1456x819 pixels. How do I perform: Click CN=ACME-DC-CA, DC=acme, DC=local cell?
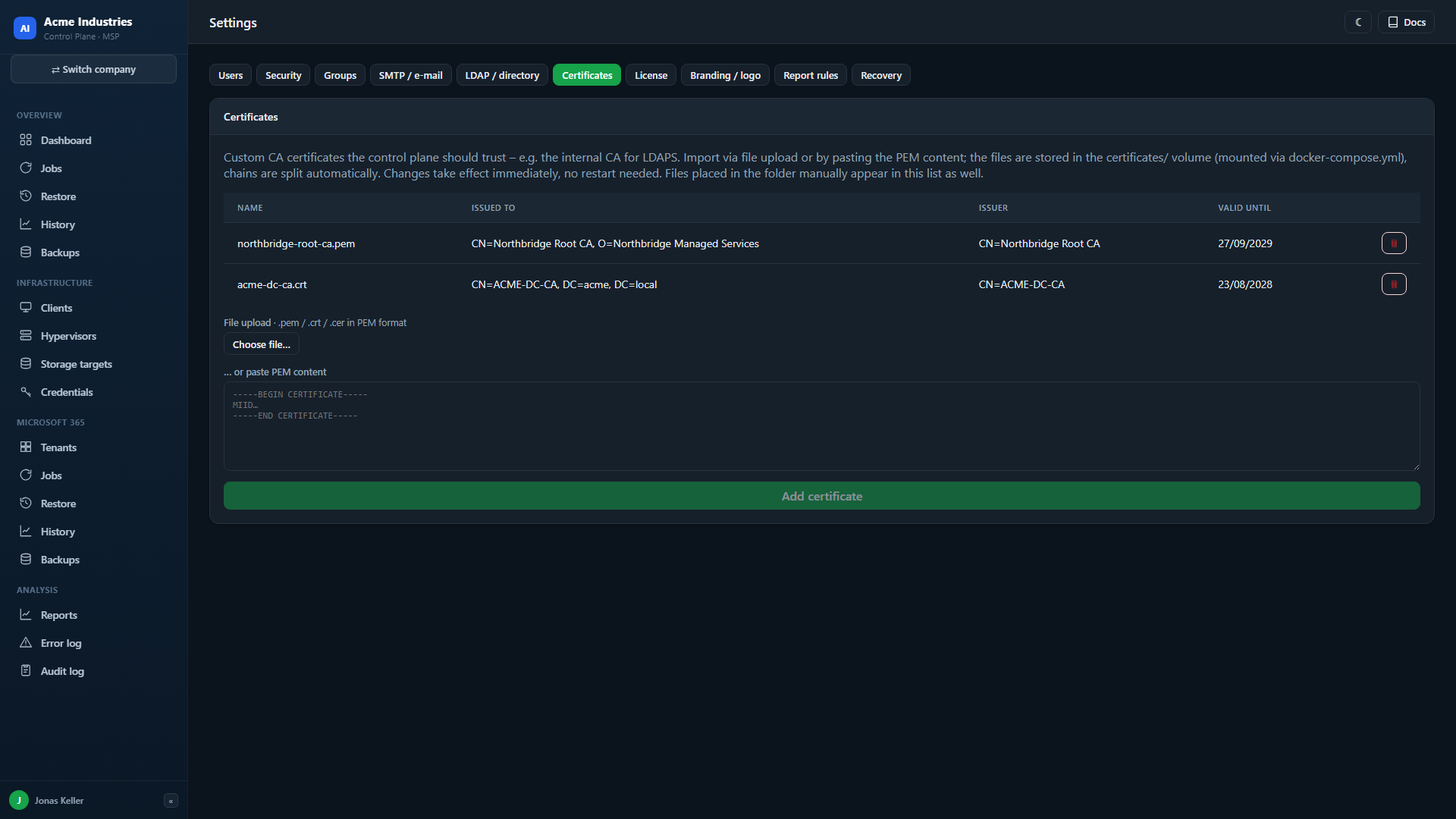coord(564,284)
